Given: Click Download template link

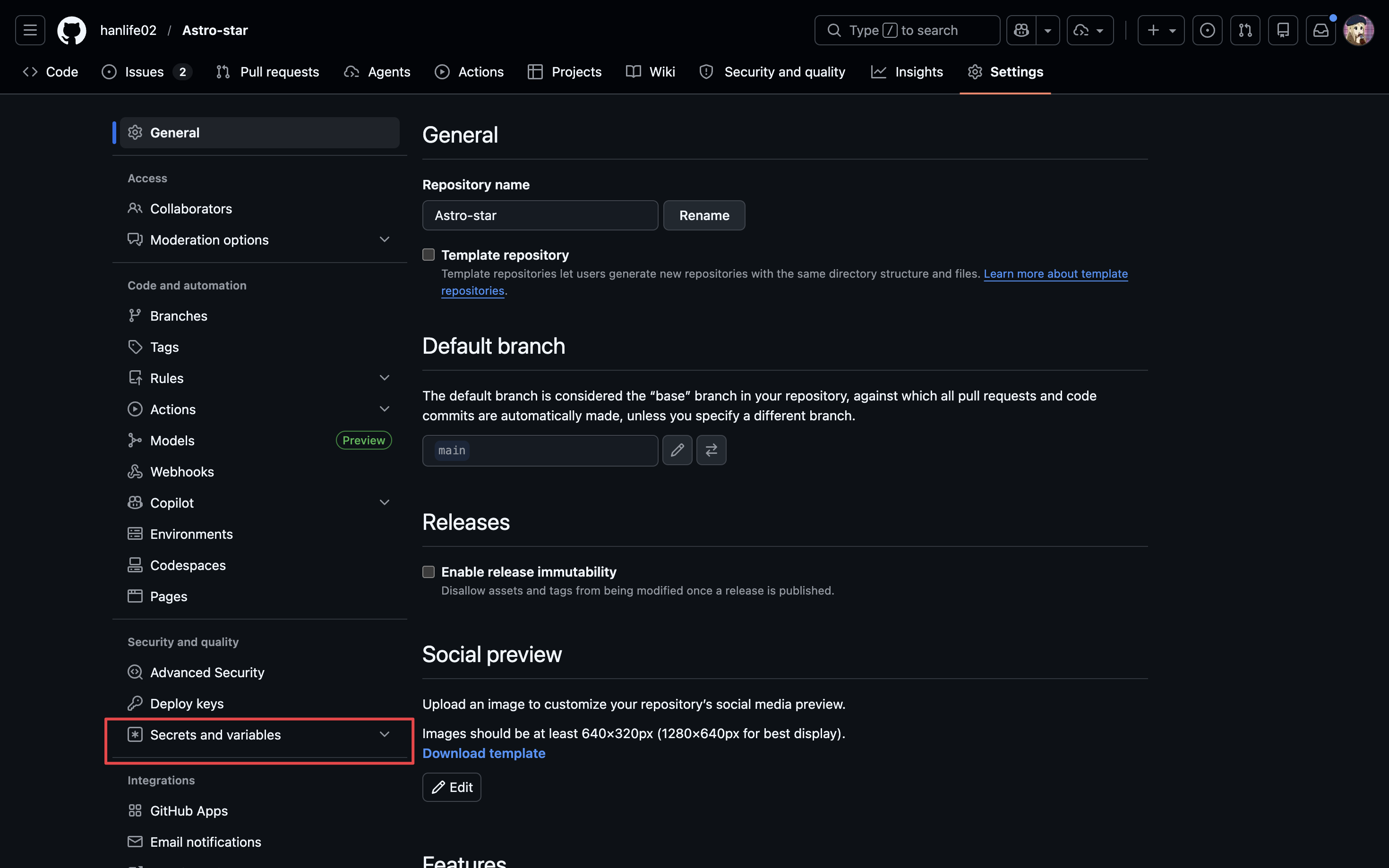Looking at the screenshot, I should (484, 753).
